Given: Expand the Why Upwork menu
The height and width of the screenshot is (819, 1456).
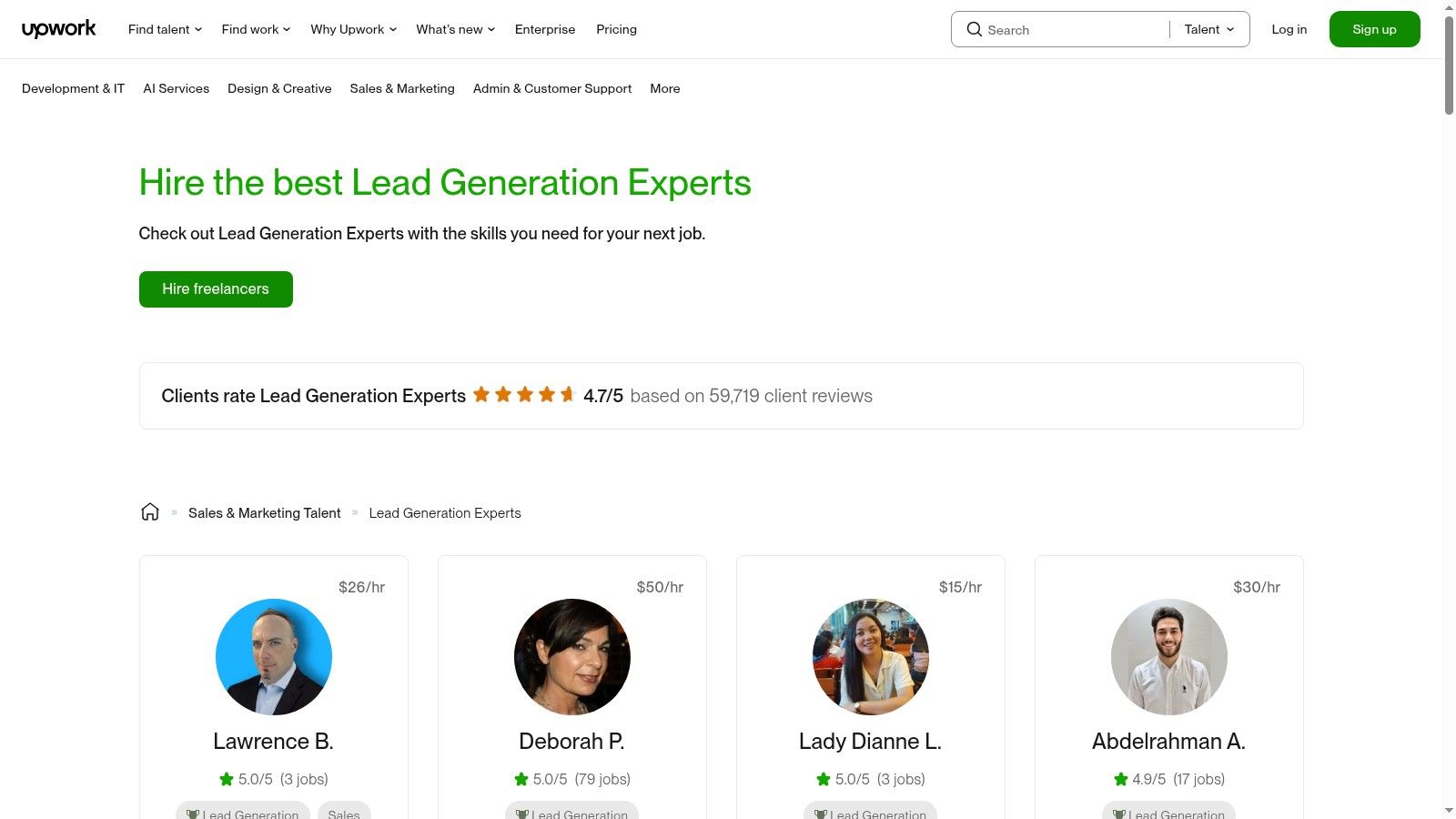Looking at the screenshot, I should coord(353,29).
